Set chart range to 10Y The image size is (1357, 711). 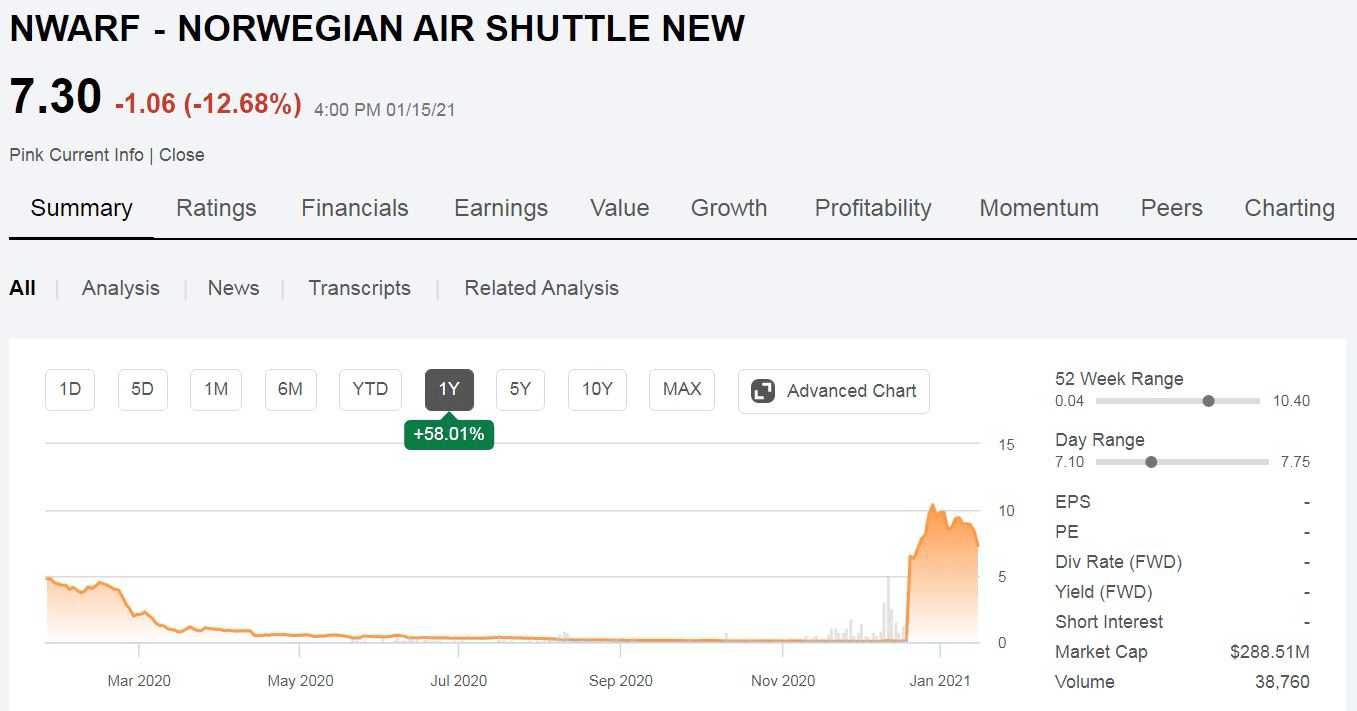coord(597,390)
